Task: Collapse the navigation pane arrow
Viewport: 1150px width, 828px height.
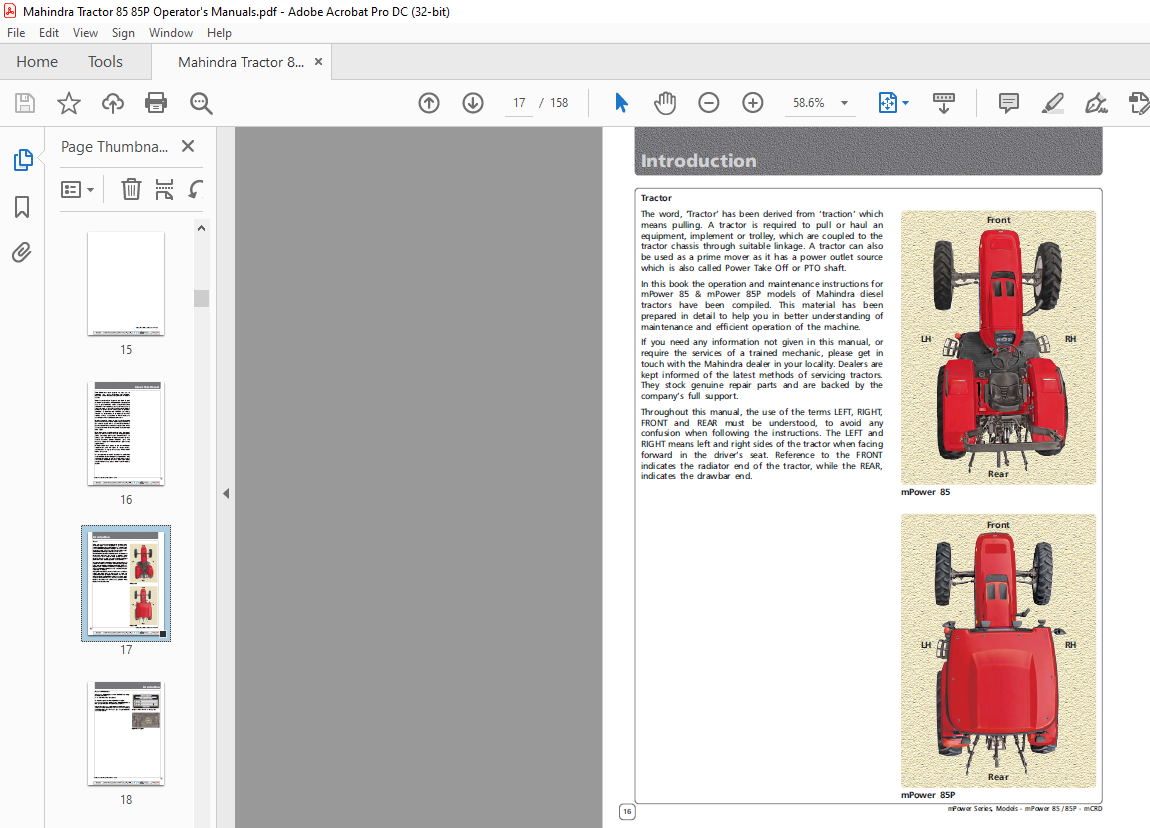Action: (x=226, y=494)
